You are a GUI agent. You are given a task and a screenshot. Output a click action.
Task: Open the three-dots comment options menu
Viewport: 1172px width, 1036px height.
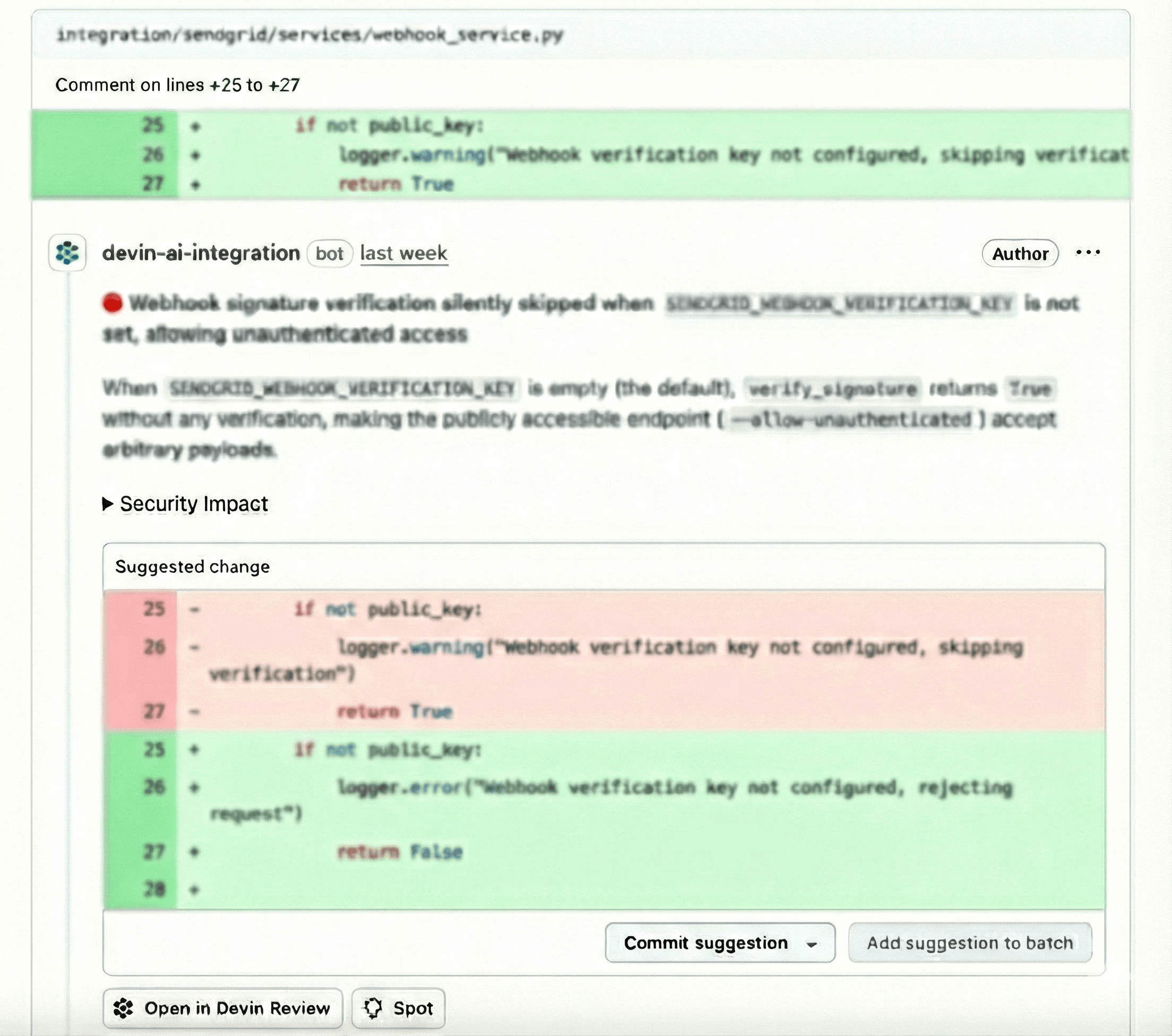1087,253
